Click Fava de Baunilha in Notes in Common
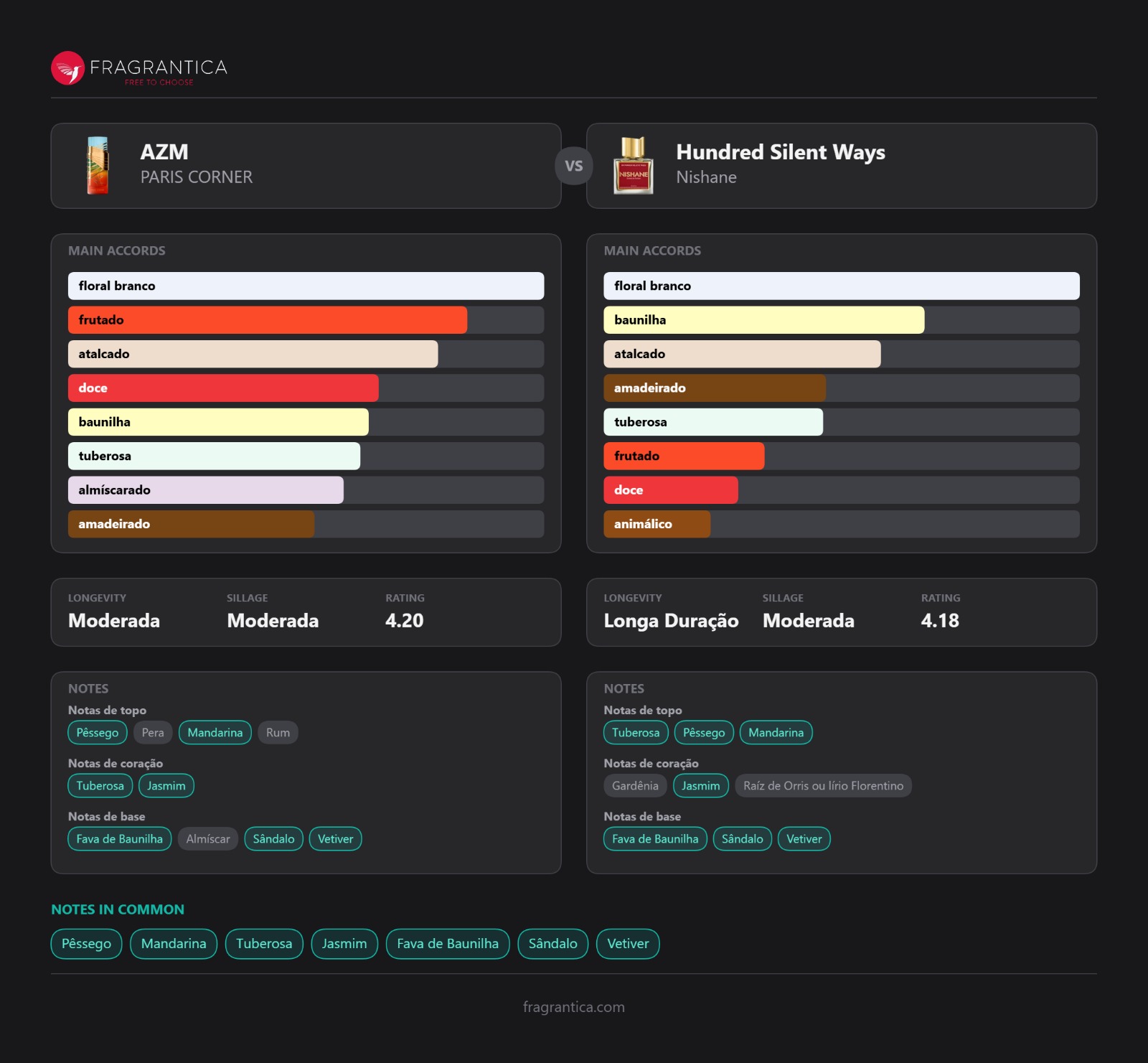1148x1063 pixels. coord(448,944)
